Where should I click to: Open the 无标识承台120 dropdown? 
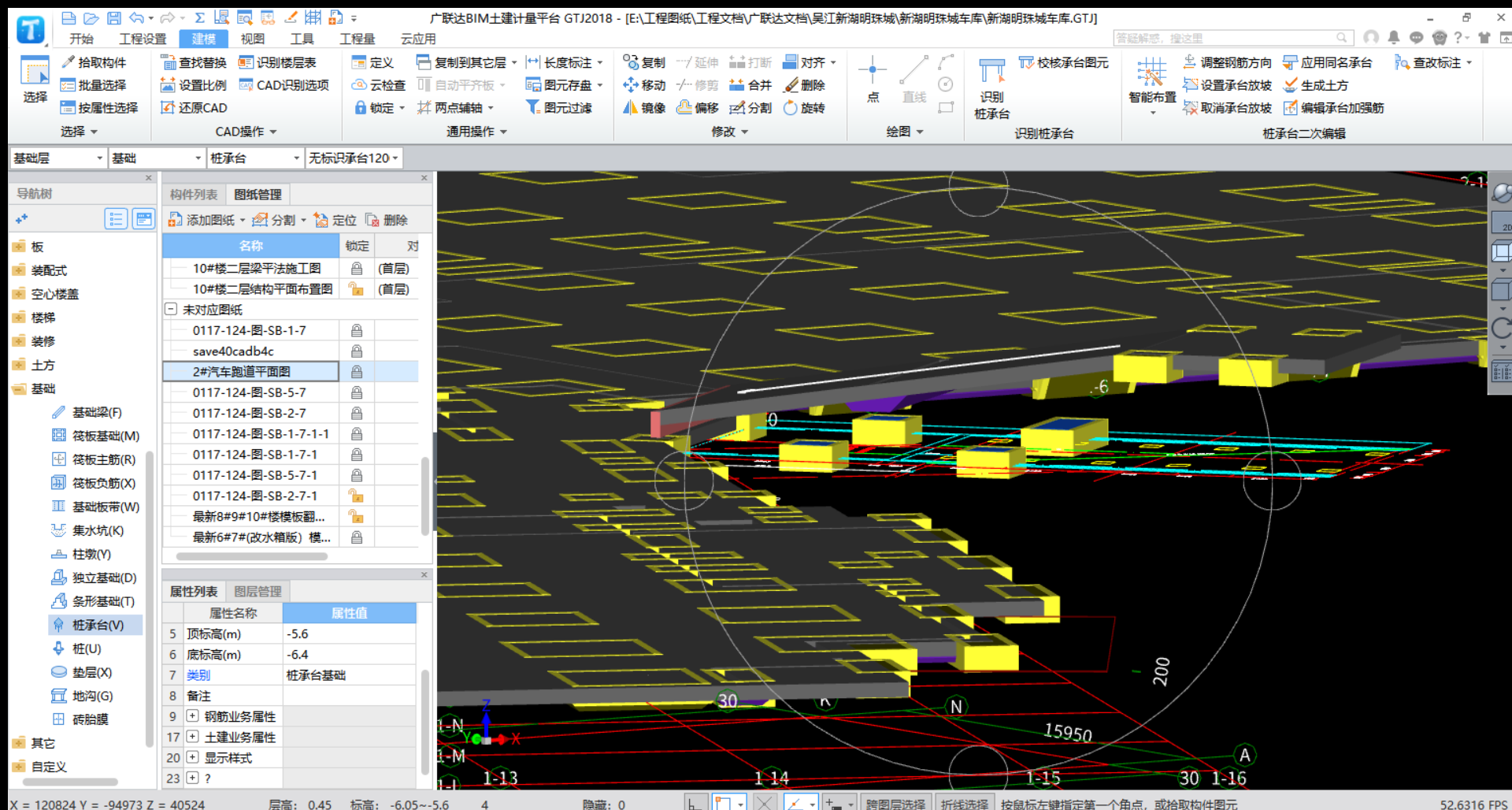tap(354, 158)
